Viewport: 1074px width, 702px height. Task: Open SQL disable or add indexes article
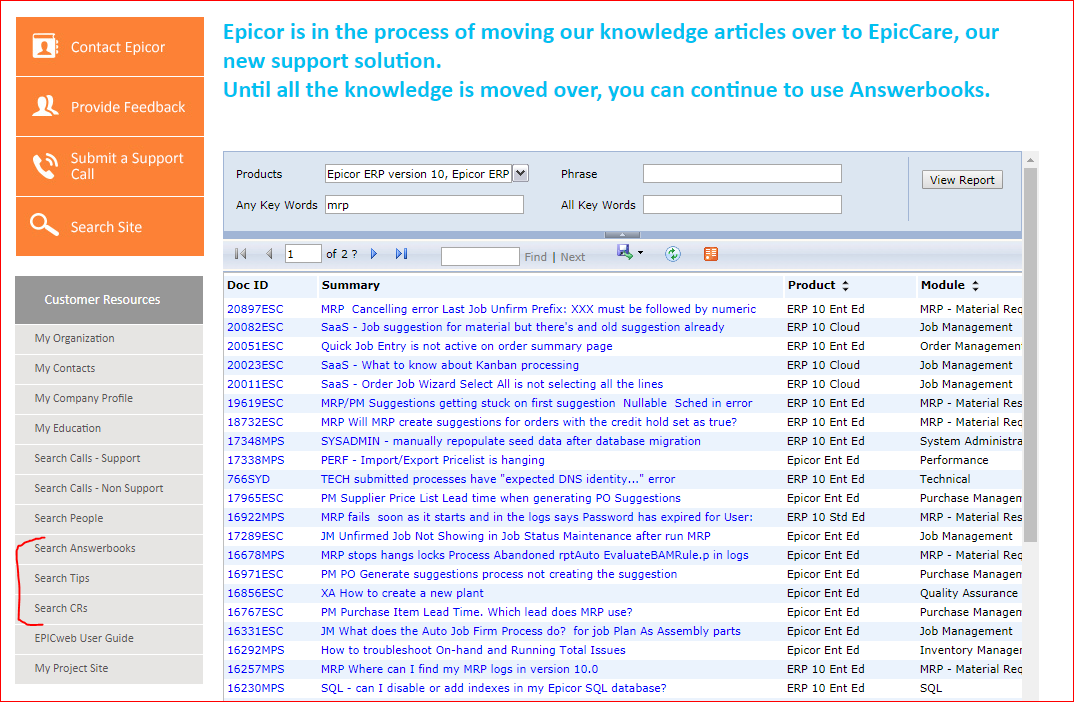coord(493,688)
